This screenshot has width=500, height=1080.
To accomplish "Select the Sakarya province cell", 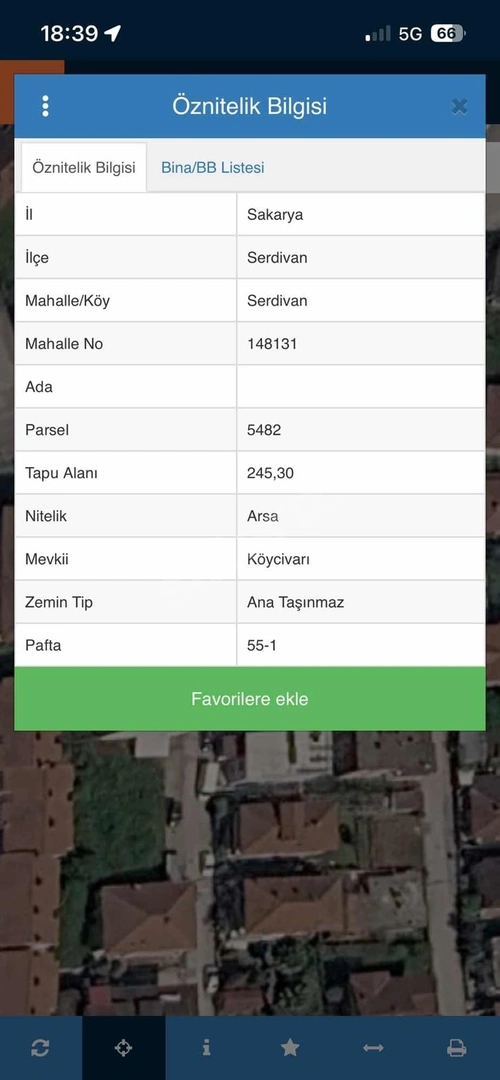I will 361,214.
